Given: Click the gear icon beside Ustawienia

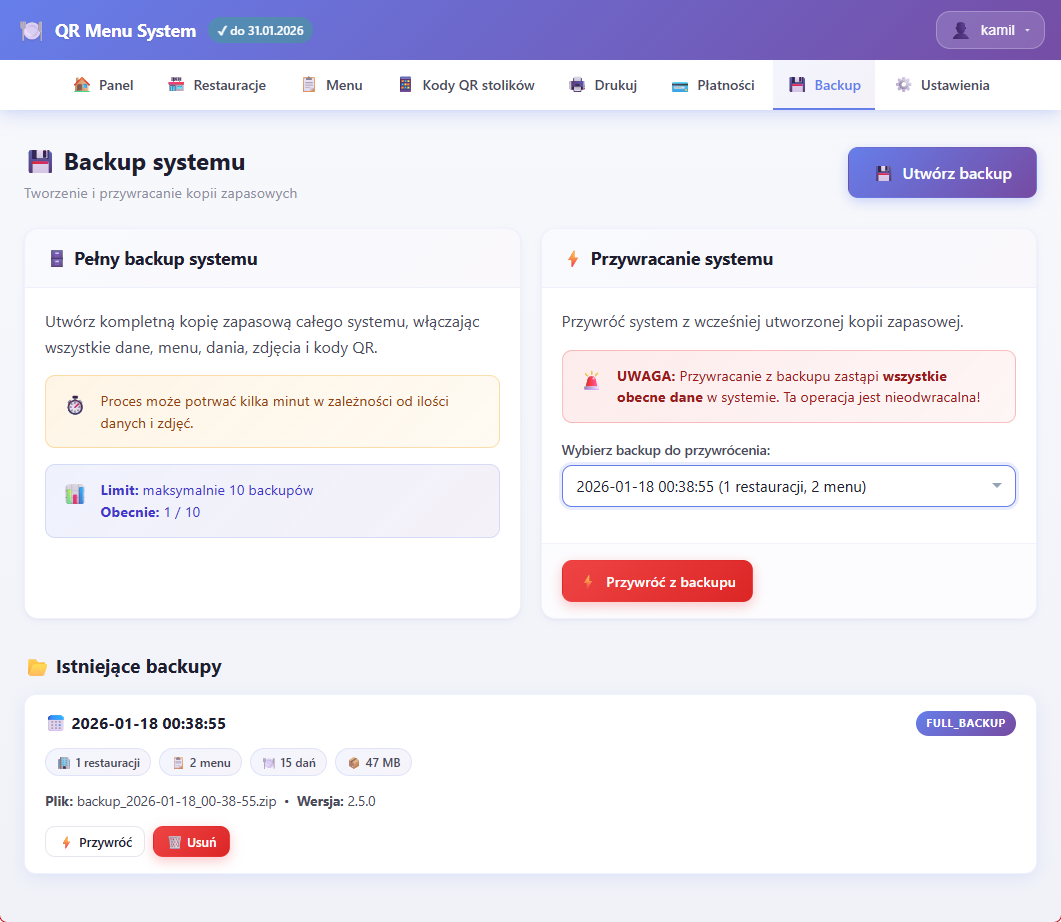Looking at the screenshot, I should 903,85.
